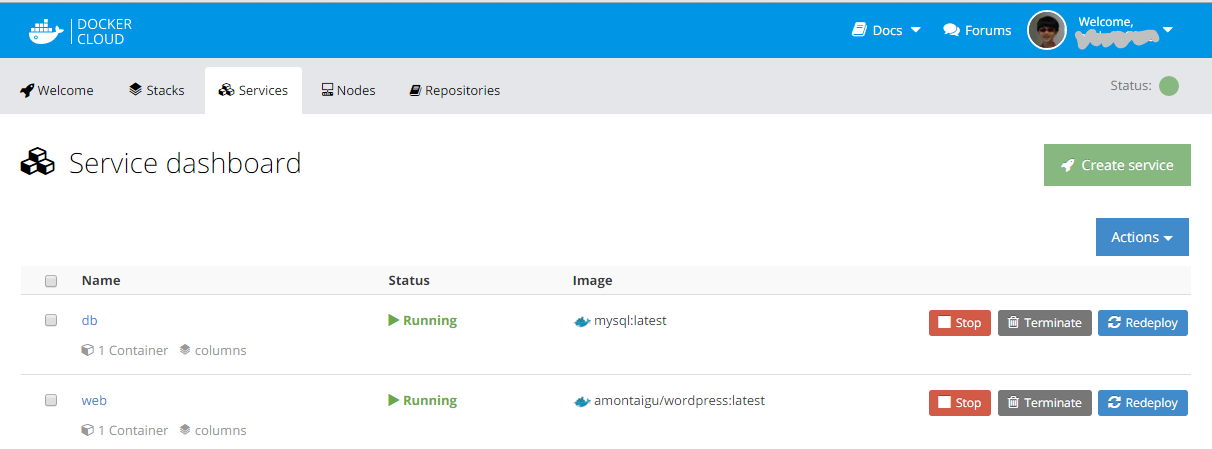Click the user profile avatar picture
This screenshot has width=1212, height=449.
[1047, 30]
